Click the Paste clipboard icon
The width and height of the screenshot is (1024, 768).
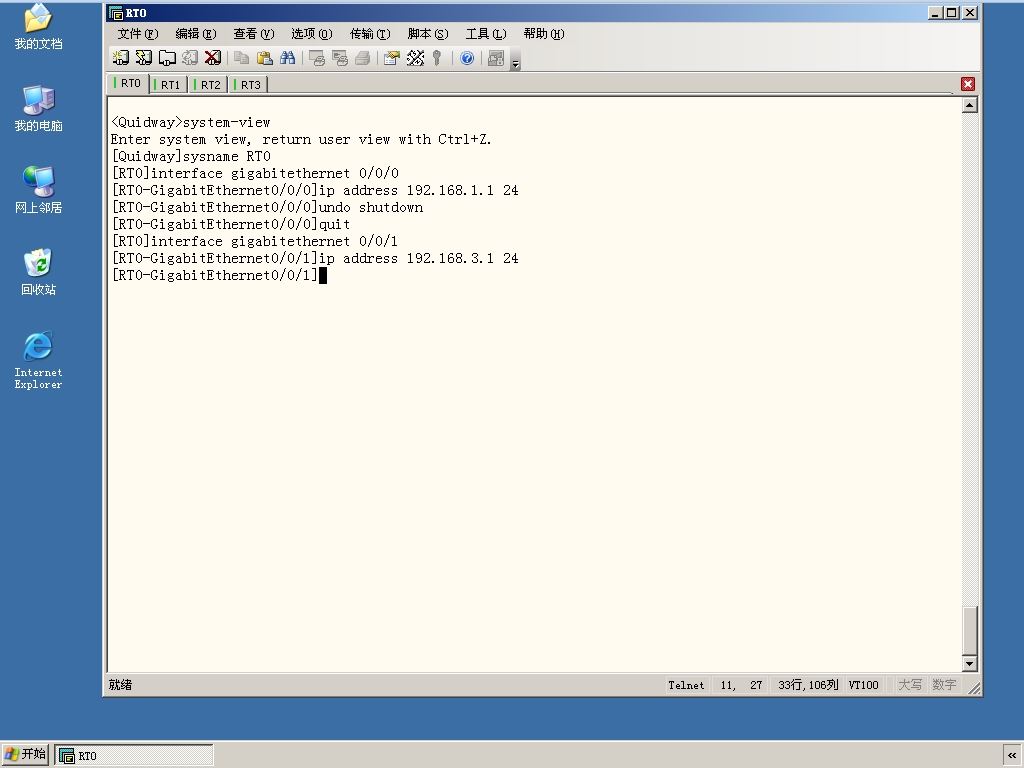coord(264,58)
